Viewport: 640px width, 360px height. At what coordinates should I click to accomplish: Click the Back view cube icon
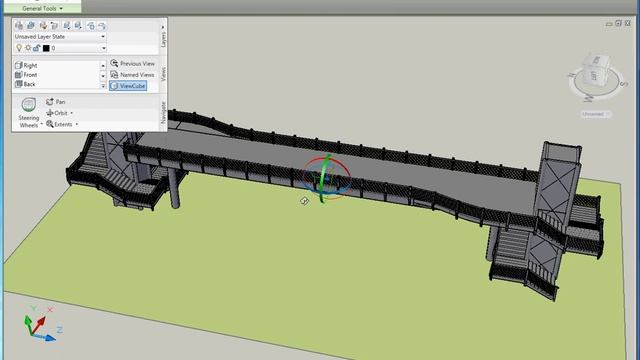[x=18, y=84]
